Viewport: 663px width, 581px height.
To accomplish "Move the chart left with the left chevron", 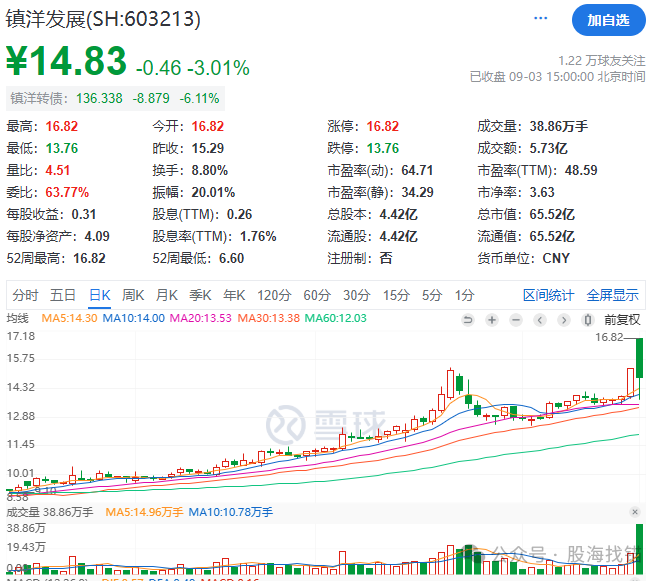I will (540, 320).
